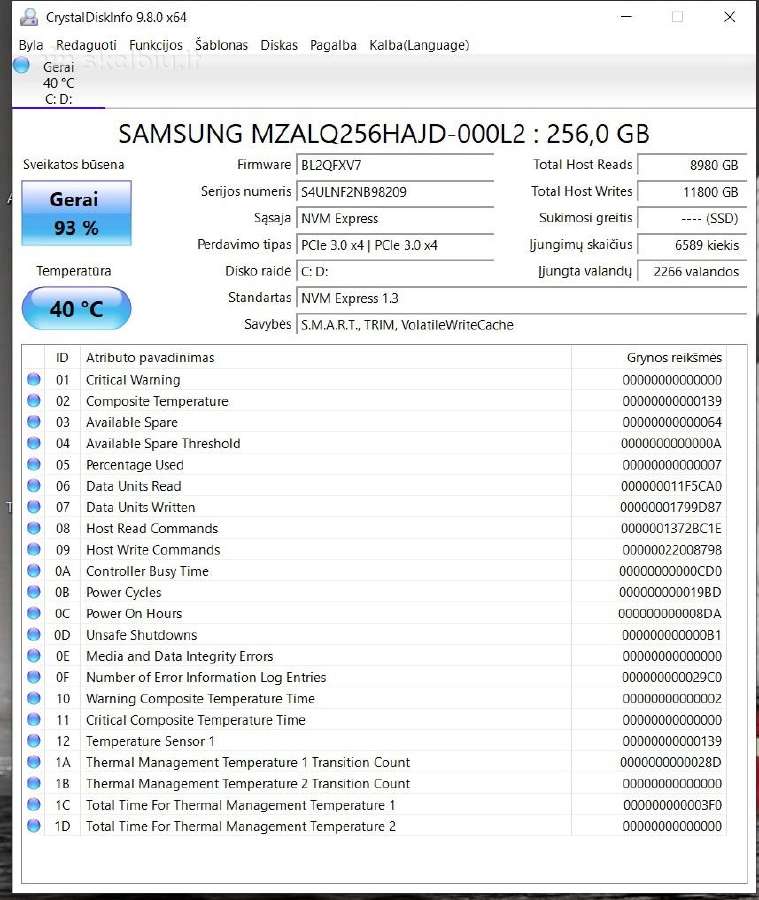Click the CrystalDiskInfo app icon in title bar
The height and width of the screenshot is (900, 759).
pos(29,17)
